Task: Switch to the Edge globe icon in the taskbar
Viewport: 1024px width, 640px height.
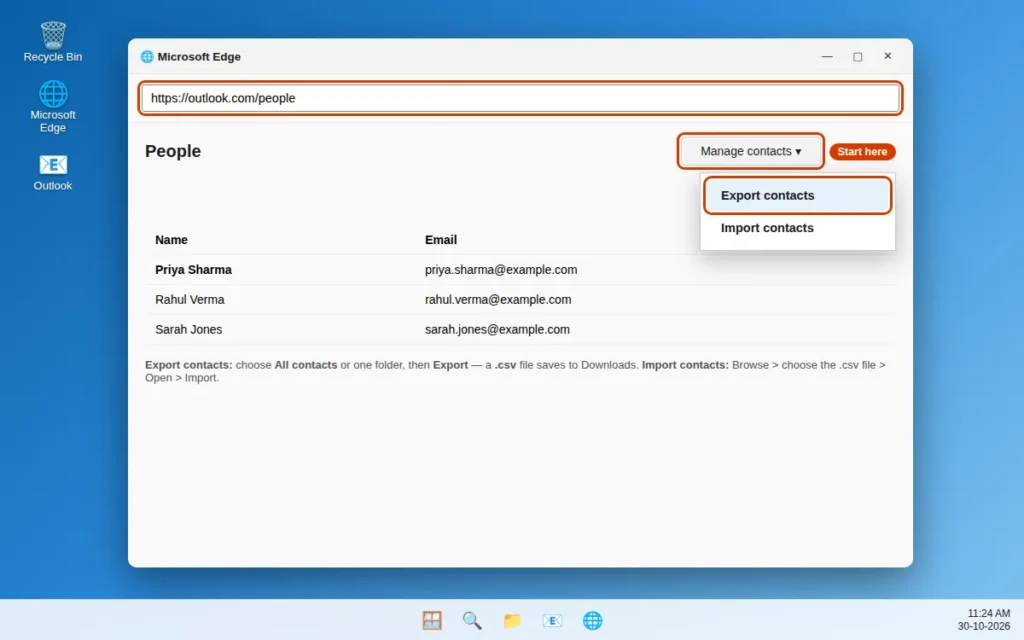Action: [x=592, y=620]
